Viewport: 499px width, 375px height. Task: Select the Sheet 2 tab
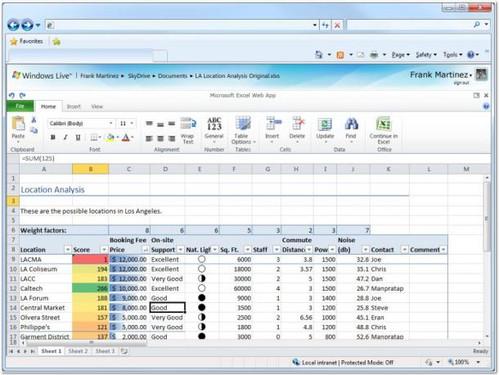pos(78,351)
